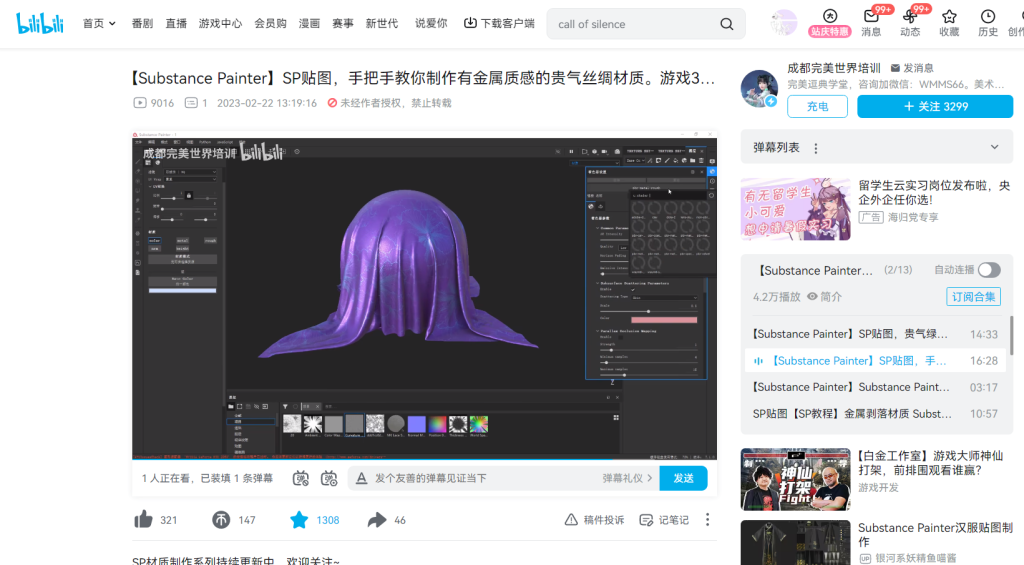Click danmaku count icon next to 1
Screen dimensions: 1024x565
(191, 103)
